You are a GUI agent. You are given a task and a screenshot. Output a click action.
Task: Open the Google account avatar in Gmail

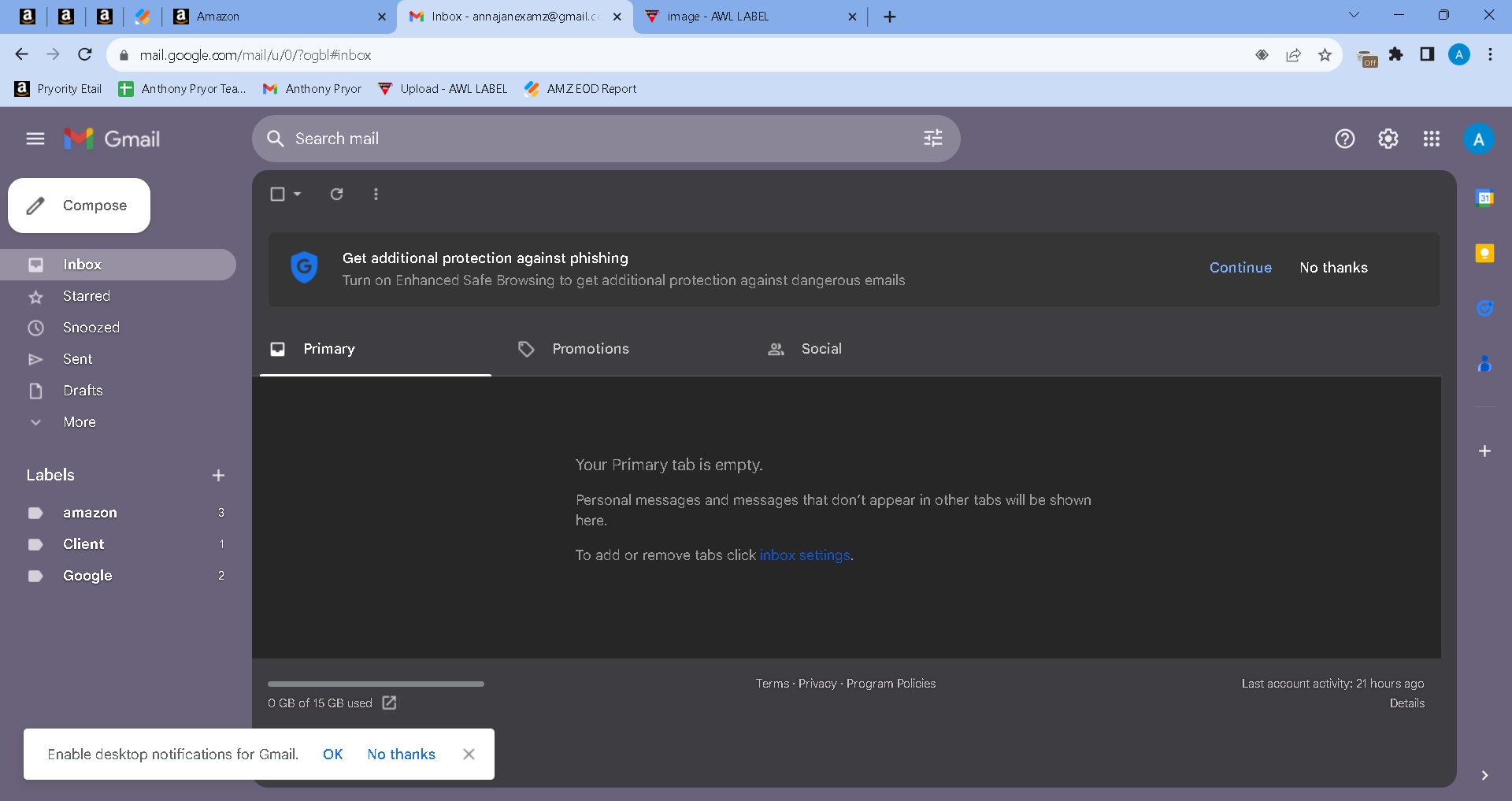[1479, 139]
